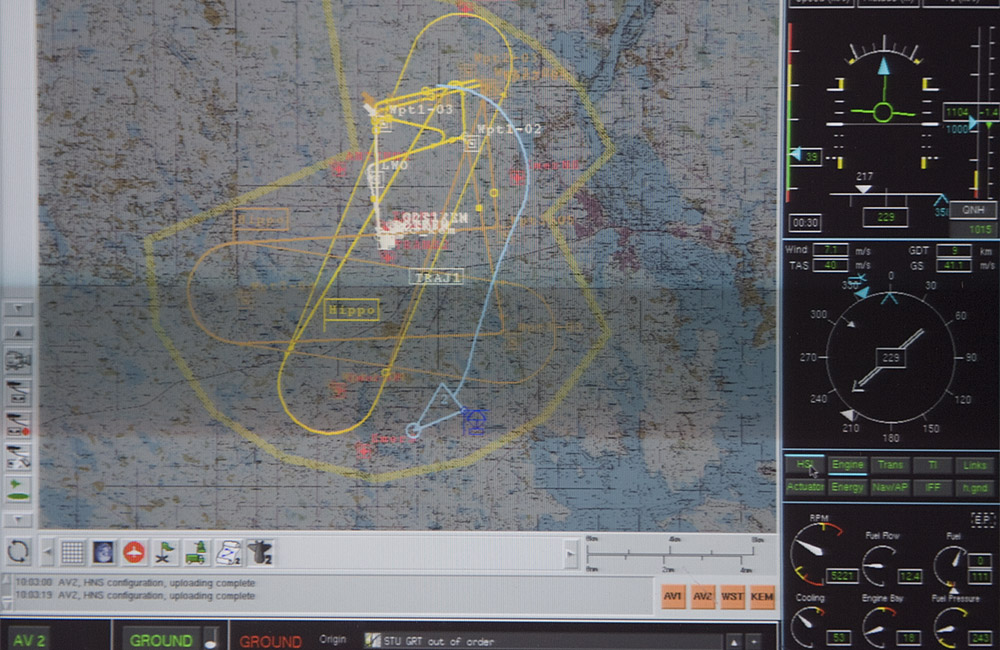Toggle the map grid overlay icon
The image size is (1000, 650).
(73, 552)
